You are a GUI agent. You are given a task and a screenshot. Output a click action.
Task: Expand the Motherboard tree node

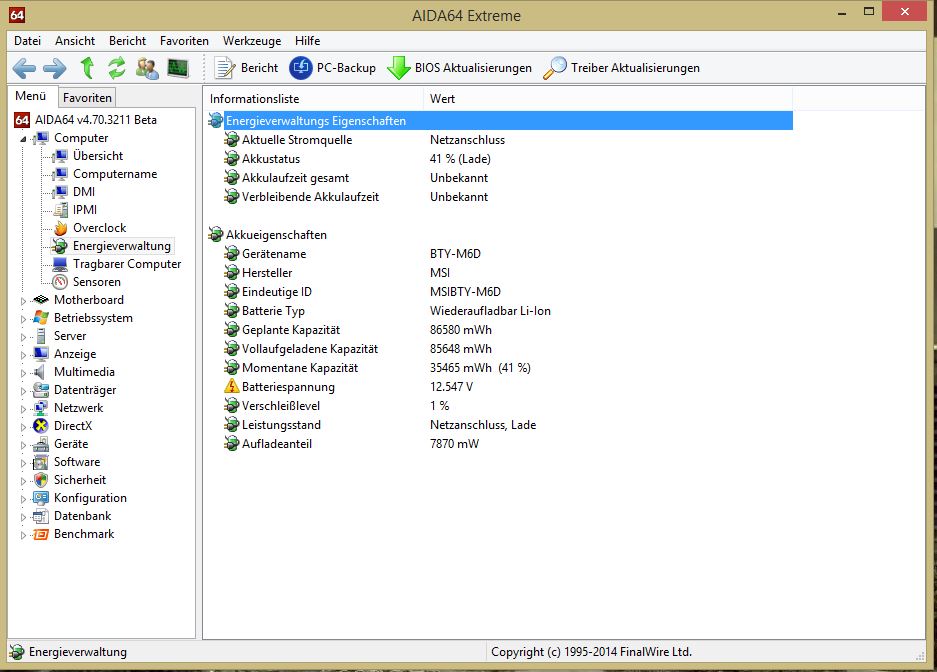pos(23,300)
